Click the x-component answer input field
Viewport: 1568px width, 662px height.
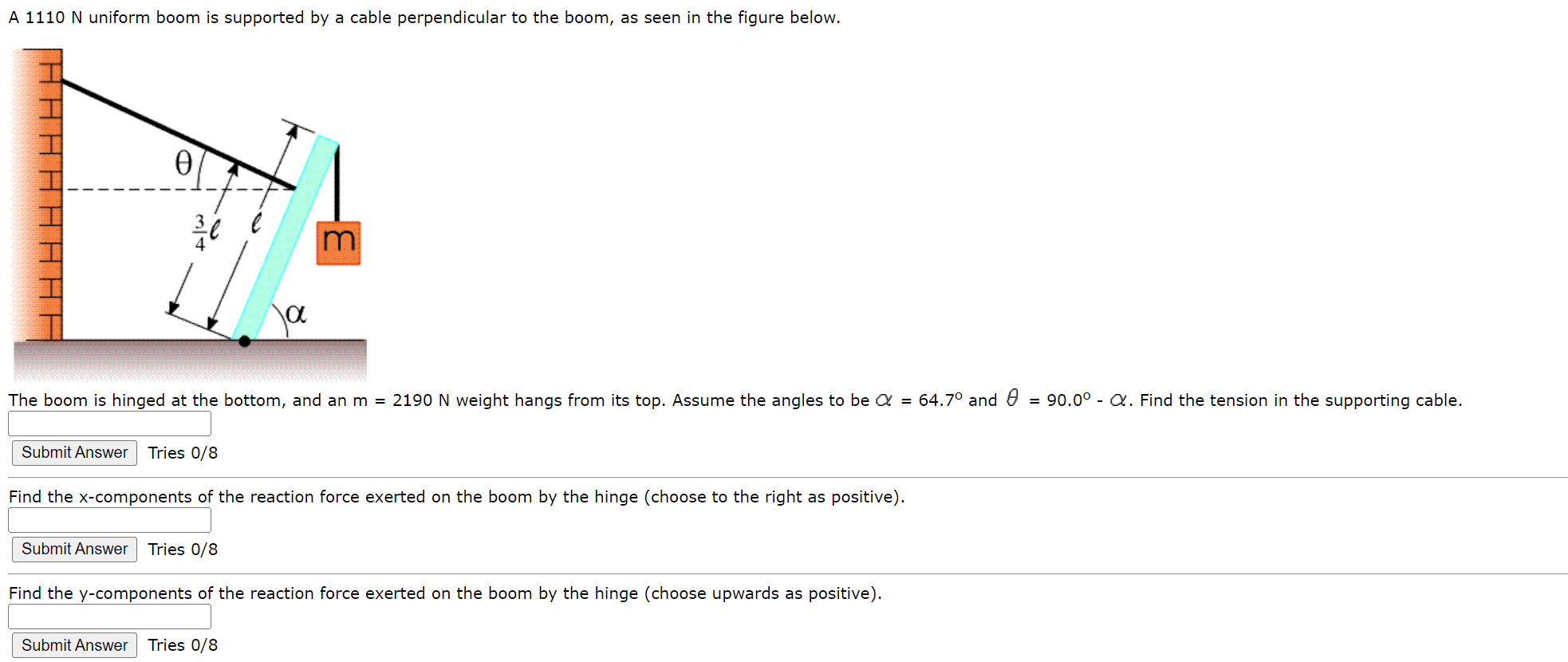(109, 519)
